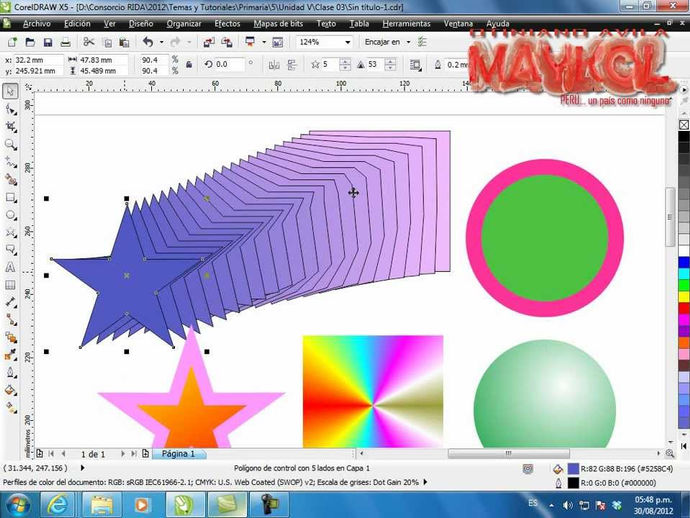This screenshot has height=518, width=690.
Task: Select the Outline pen tool
Action: coord(11,373)
